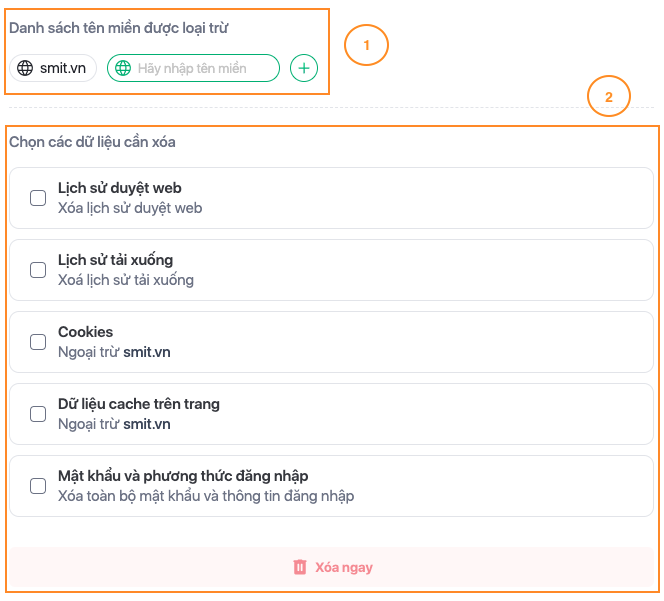Click the Cookies option title

(x=86, y=332)
